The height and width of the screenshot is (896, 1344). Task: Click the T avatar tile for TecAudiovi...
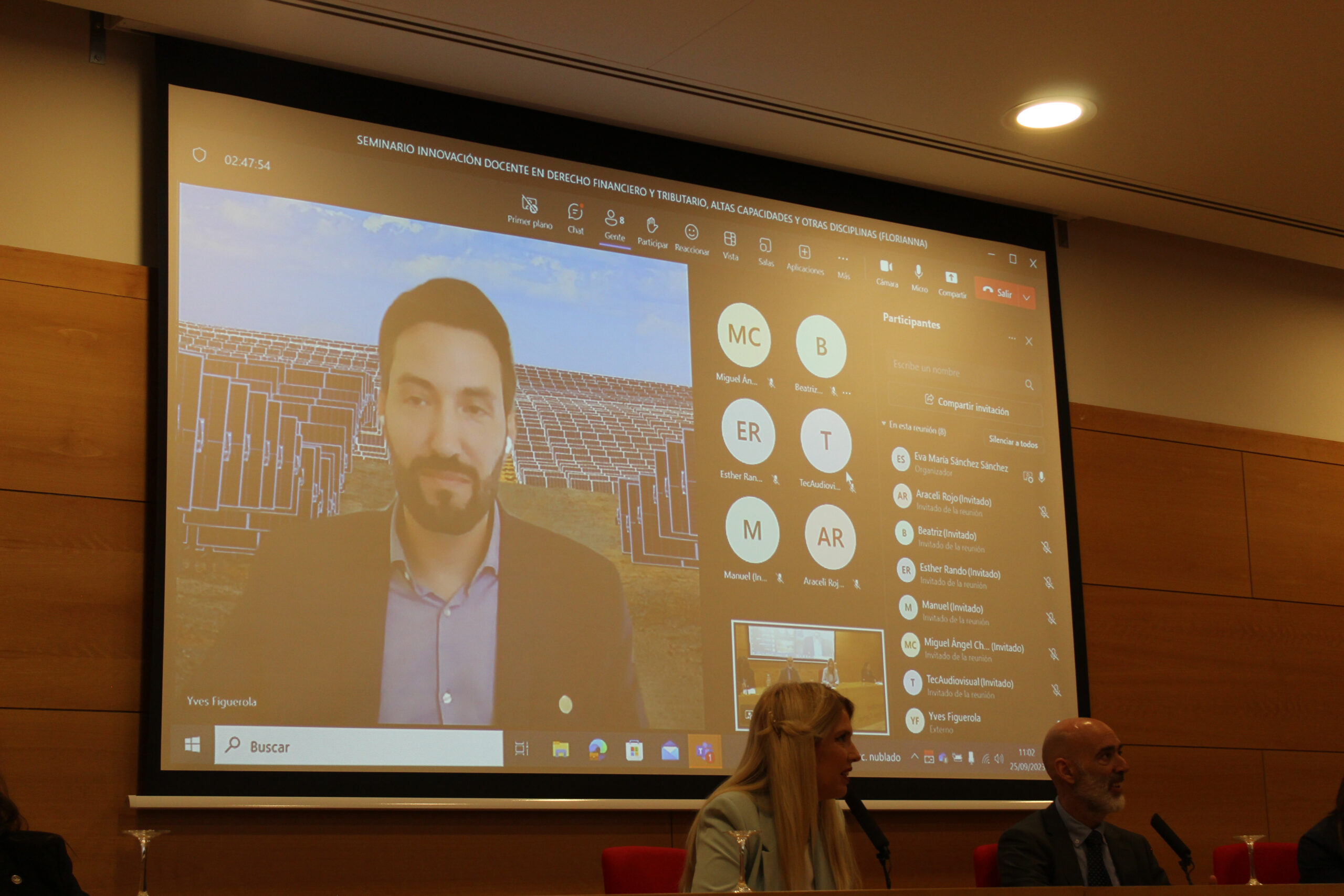point(826,440)
